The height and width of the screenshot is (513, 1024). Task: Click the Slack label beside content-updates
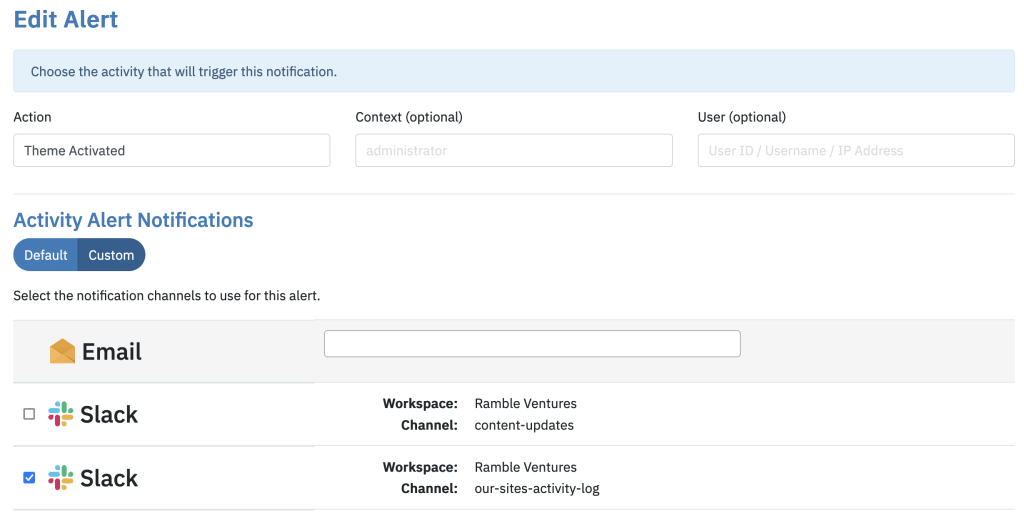(x=109, y=414)
